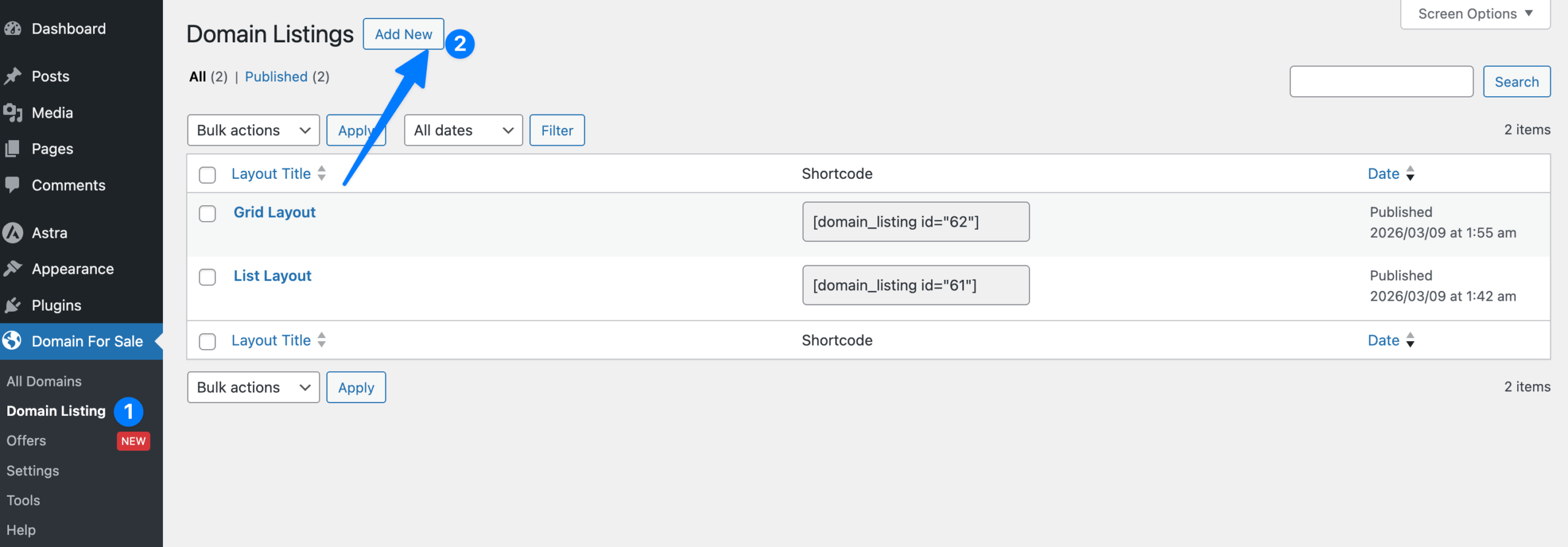This screenshot has width=1568, height=547.
Task: Click the Pages icon in sidebar
Action: coord(12,149)
